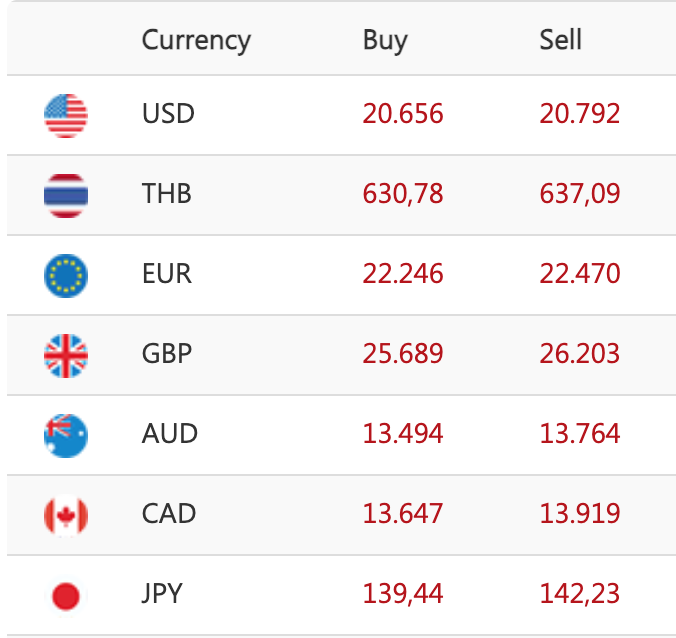
Task: Click the United Kingdom flag icon
Action: (x=66, y=355)
